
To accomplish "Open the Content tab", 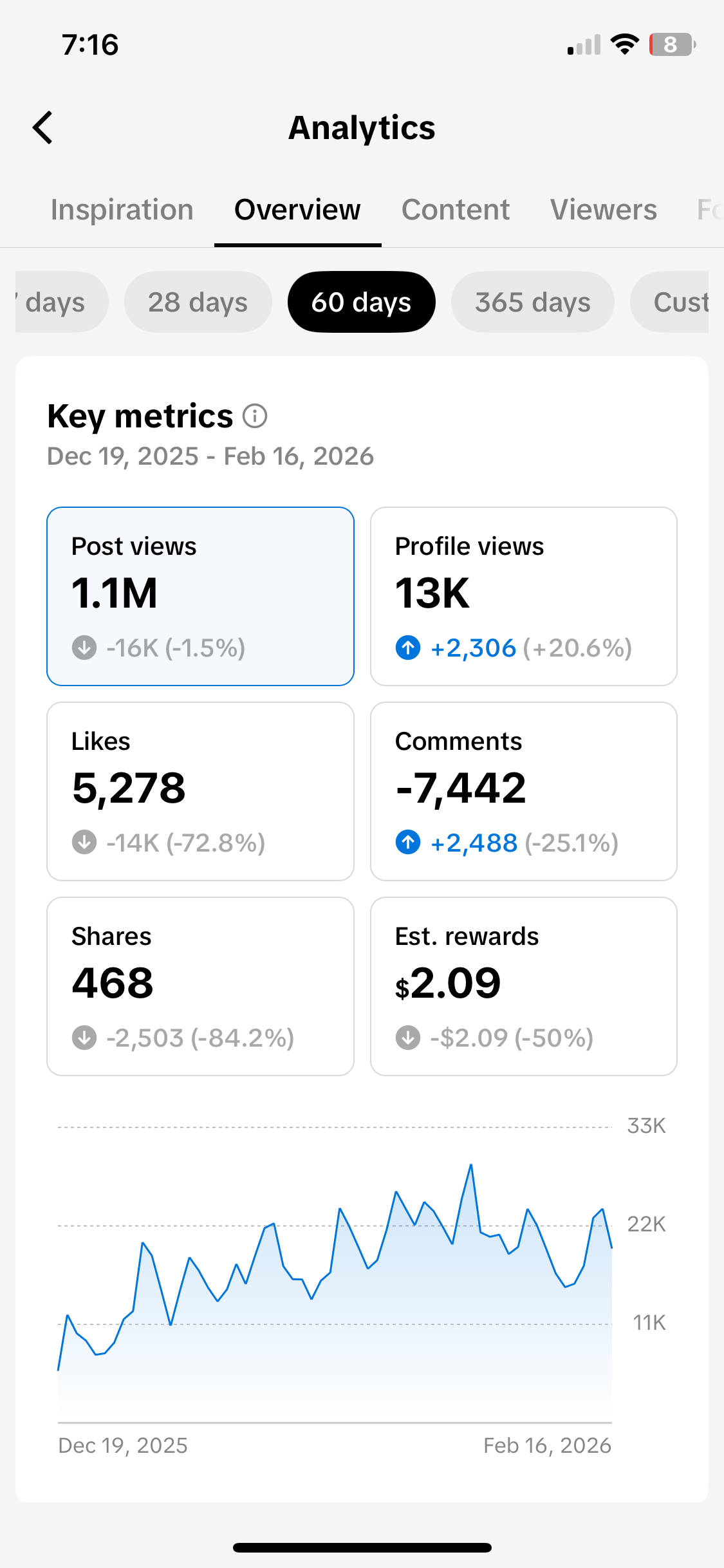I will coord(456,210).
